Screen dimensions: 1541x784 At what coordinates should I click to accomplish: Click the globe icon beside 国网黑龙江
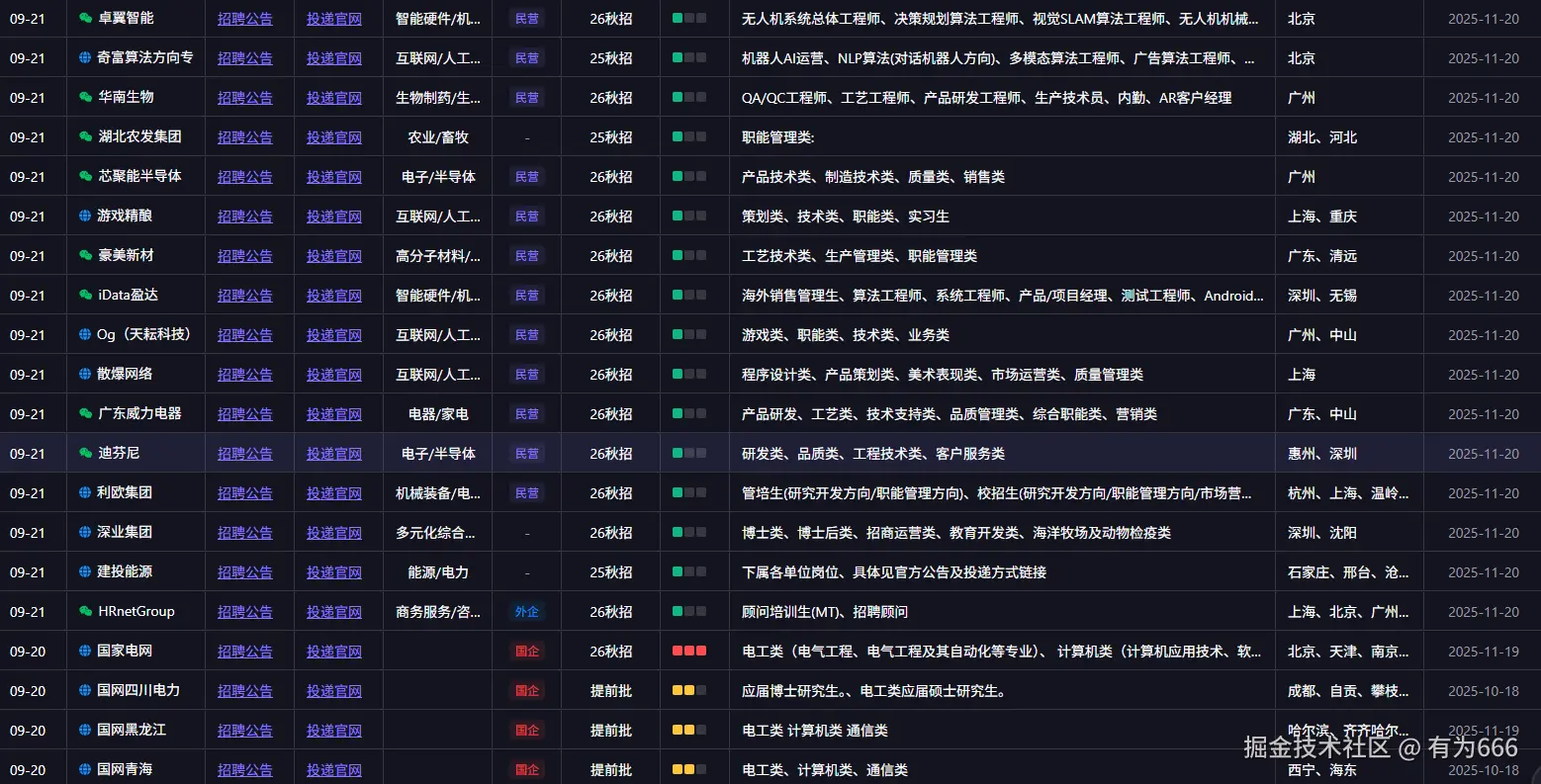tap(85, 730)
